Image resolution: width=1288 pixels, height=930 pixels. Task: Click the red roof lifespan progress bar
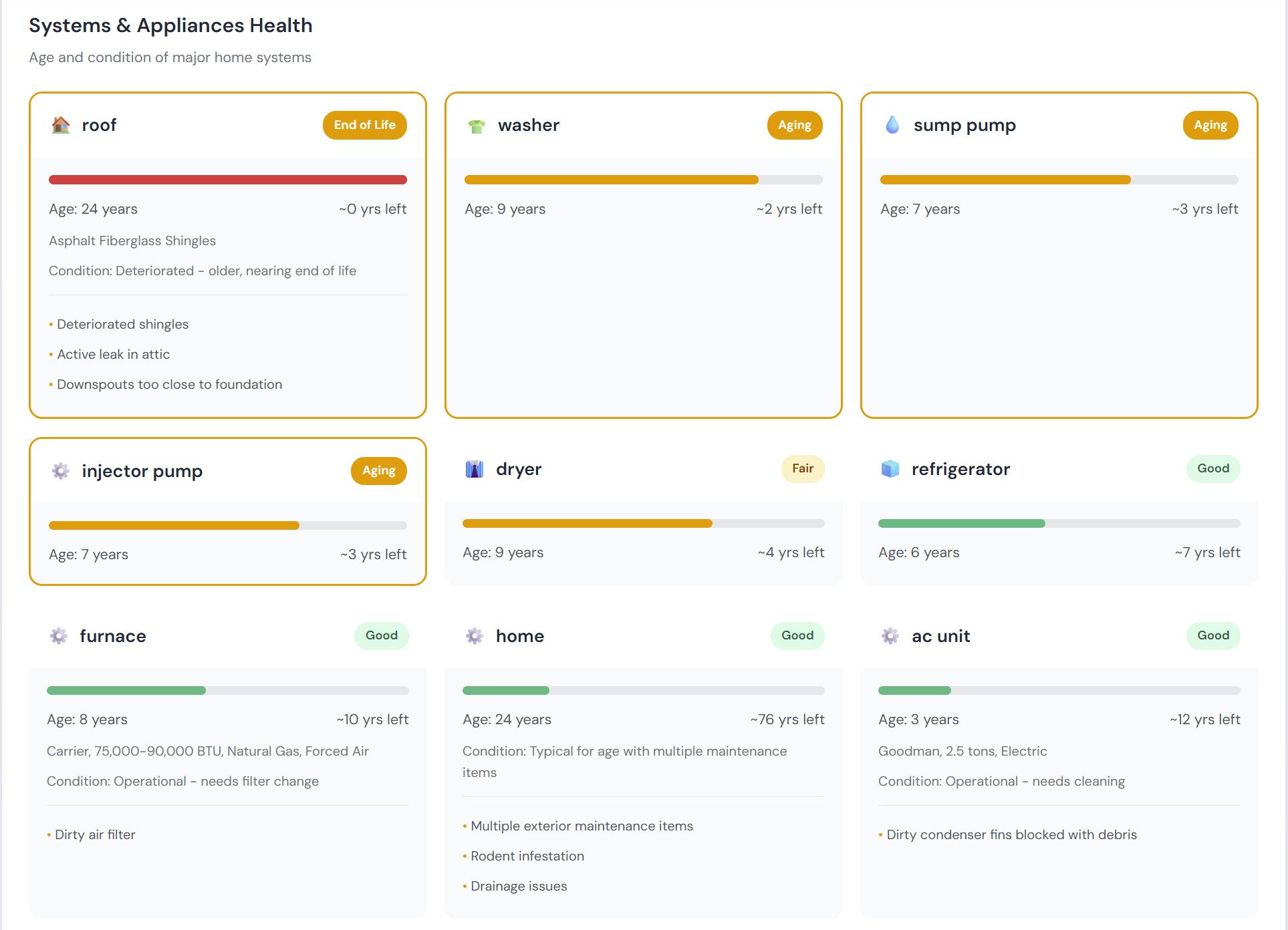point(227,180)
